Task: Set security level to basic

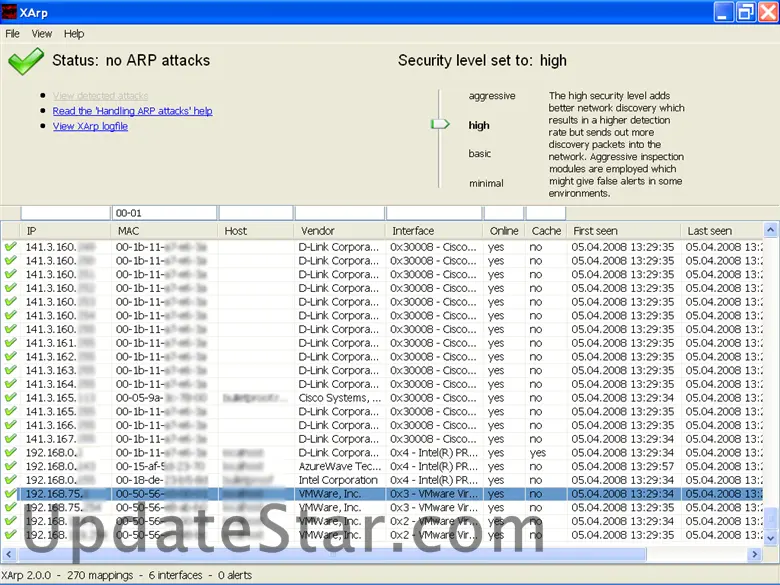Action: [x=480, y=154]
